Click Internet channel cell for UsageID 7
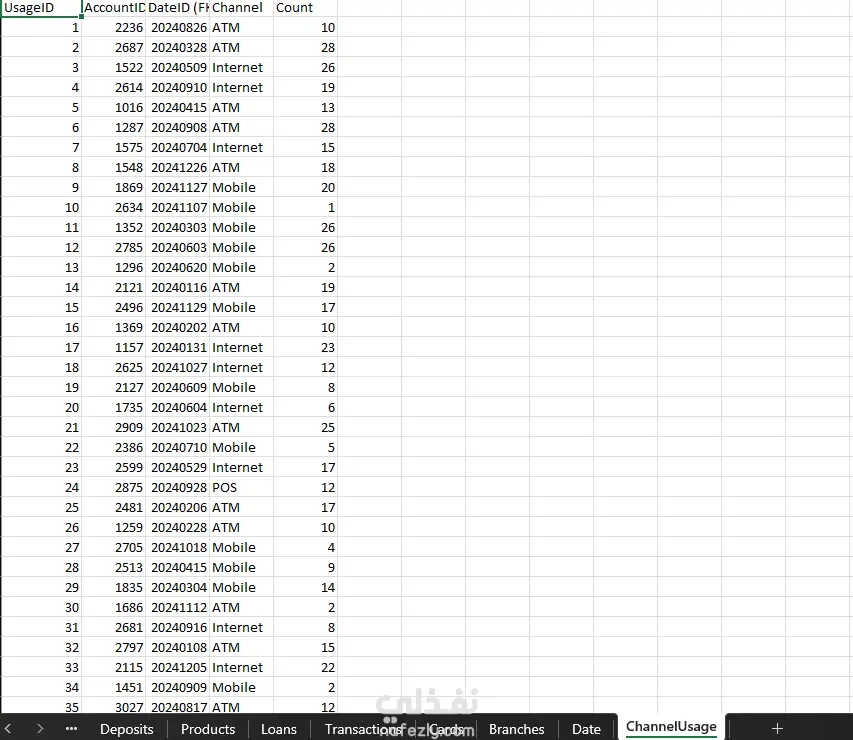853x740 pixels. (242, 147)
